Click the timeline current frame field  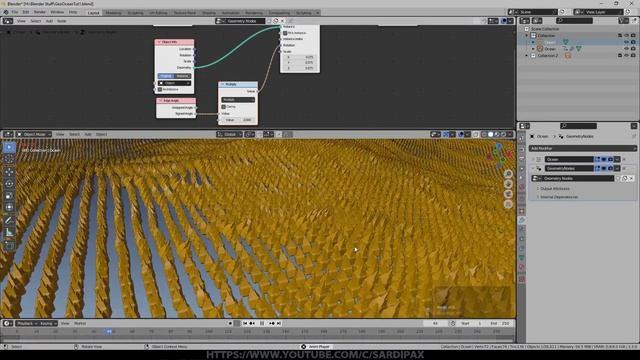point(436,323)
